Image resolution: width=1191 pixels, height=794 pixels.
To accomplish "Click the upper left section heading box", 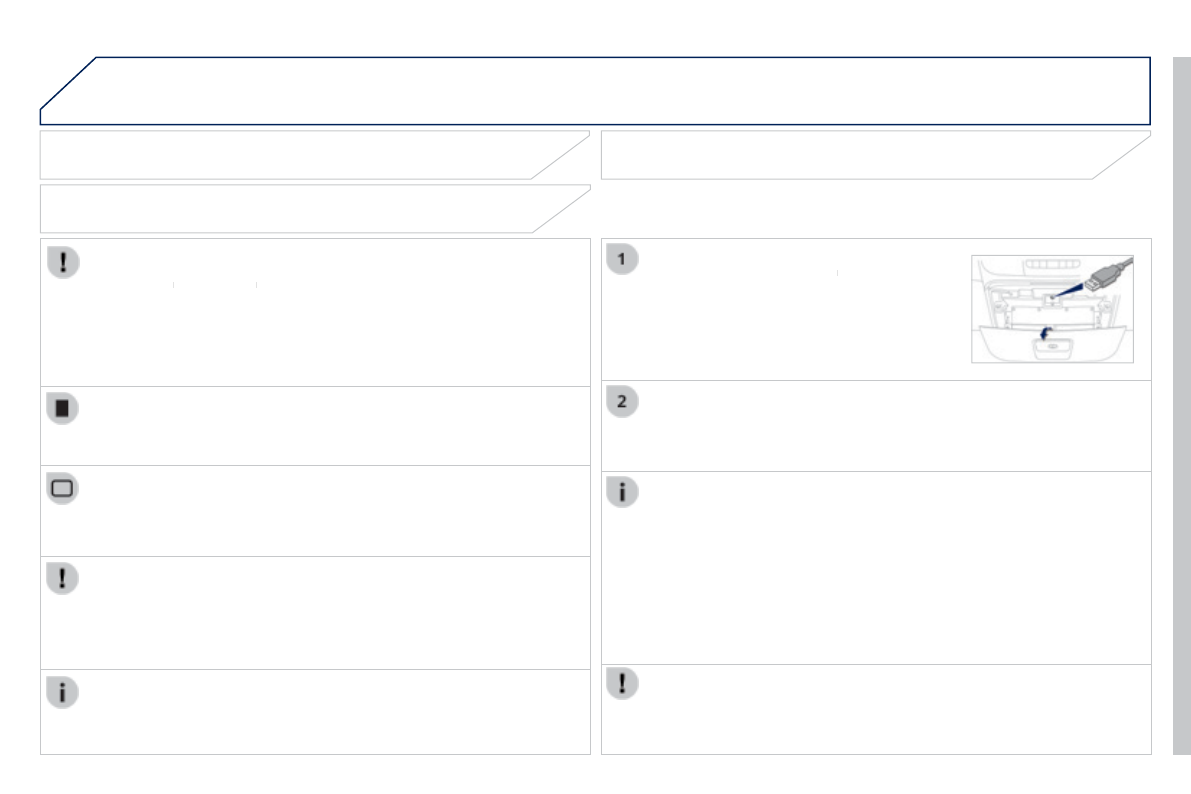I will point(300,155).
